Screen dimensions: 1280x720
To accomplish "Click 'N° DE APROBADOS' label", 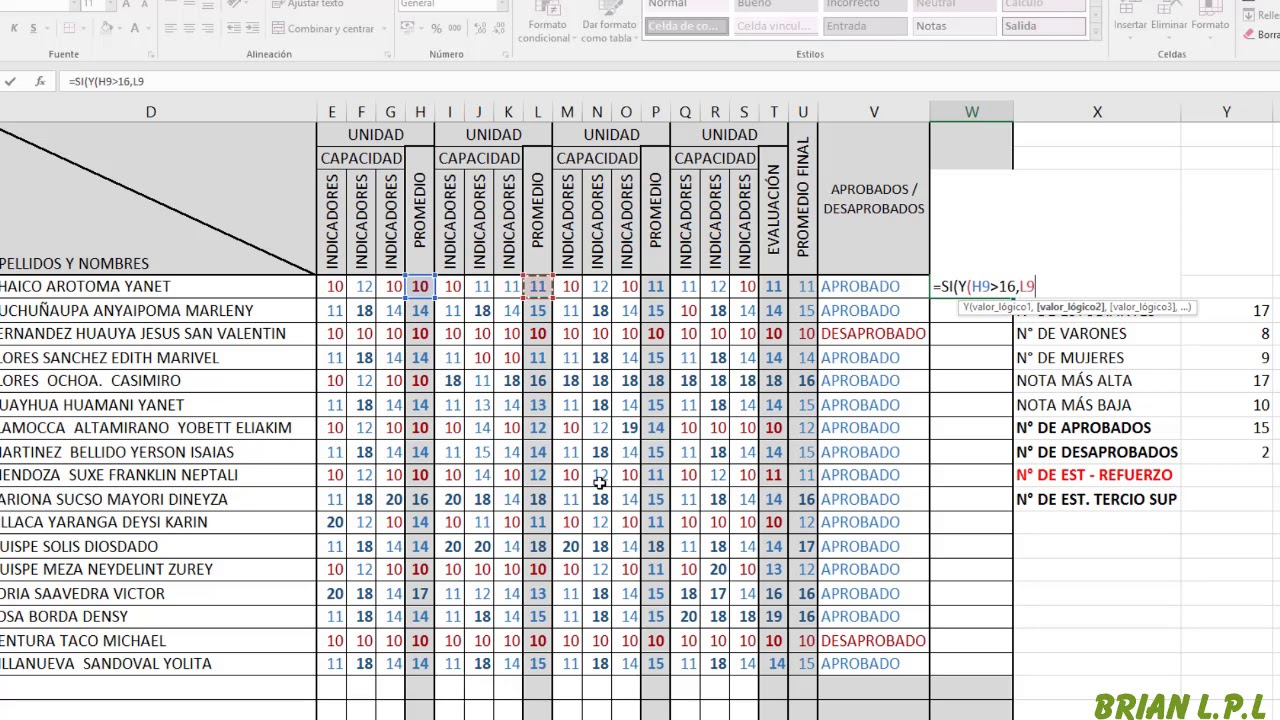I will (1083, 428).
